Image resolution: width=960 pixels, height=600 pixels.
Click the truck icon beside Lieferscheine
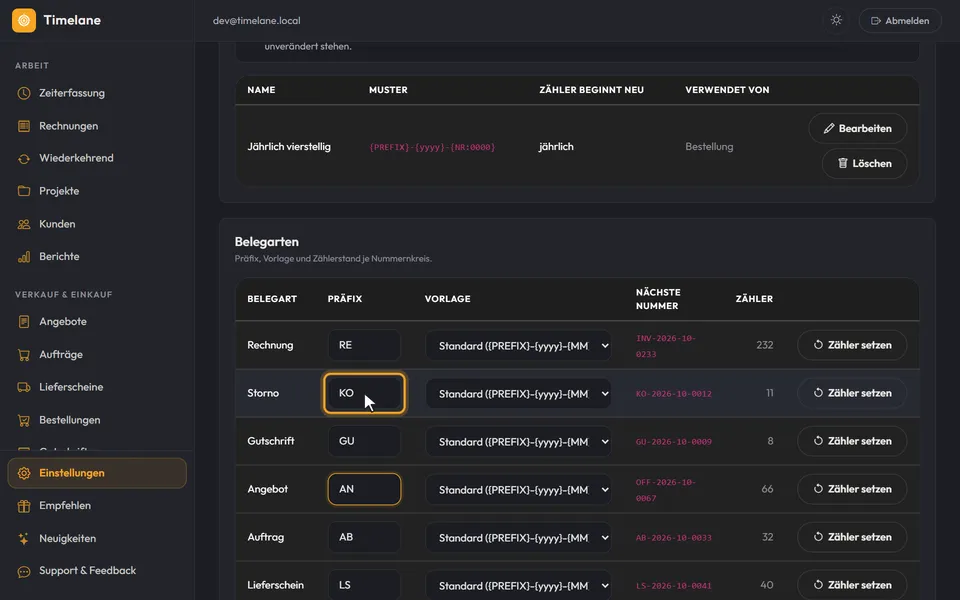tap(24, 387)
